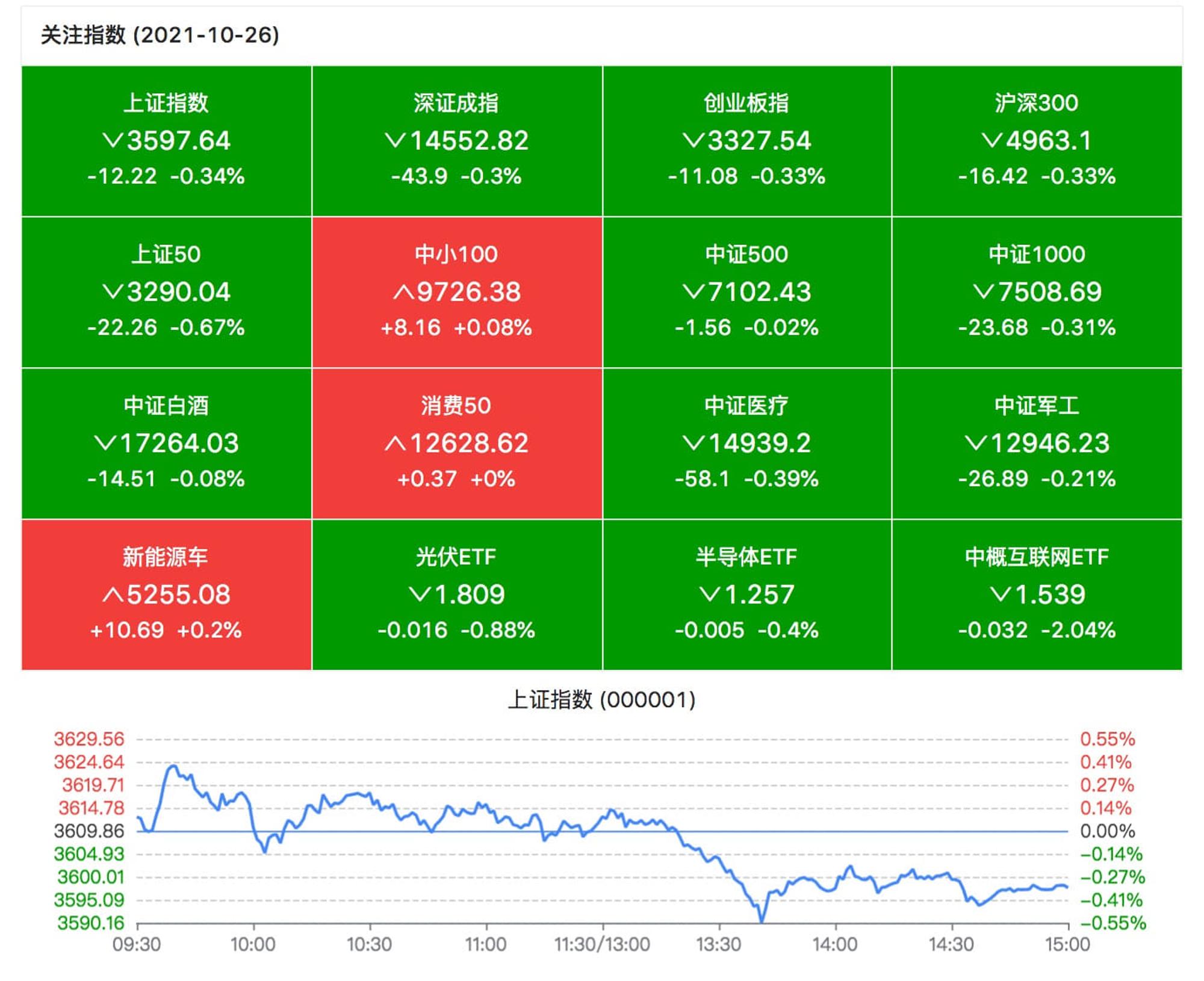1204x981 pixels.
Task: Open the 创业板指 tile
Action: (746, 141)
